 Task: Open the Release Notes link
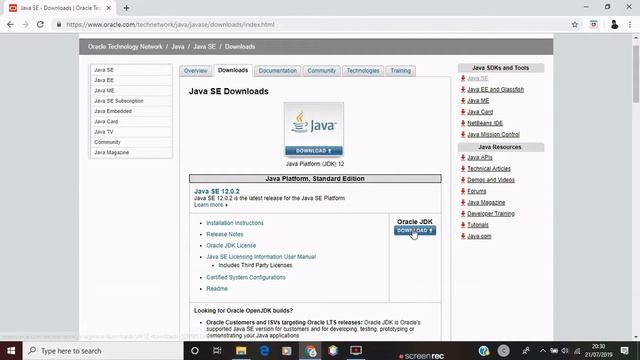(224, 234)
